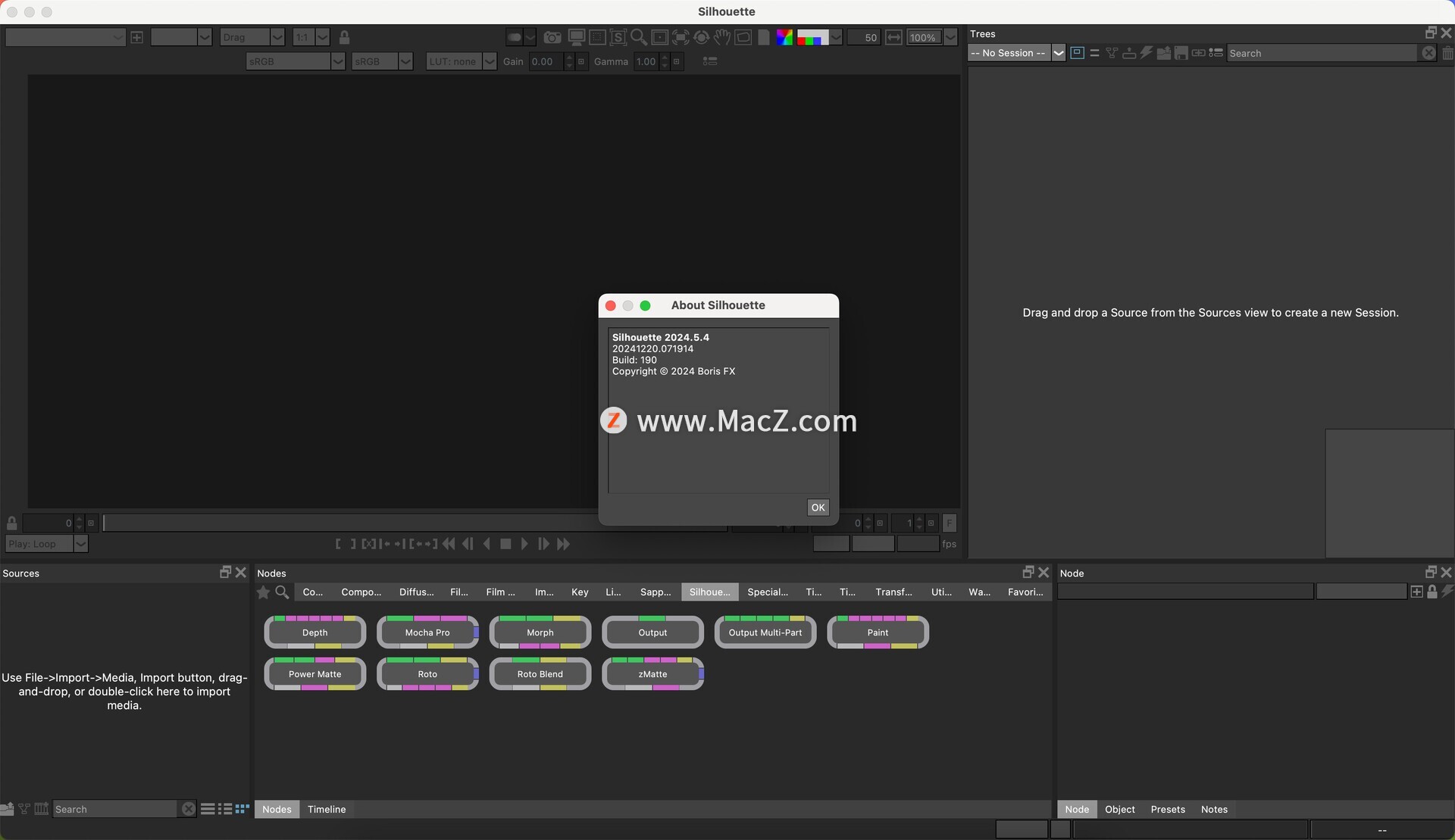The width and height of the screenshot is (1455, 840).
Task: Click the viewer options list icon beside Gamma
Action: coord(710,61)
